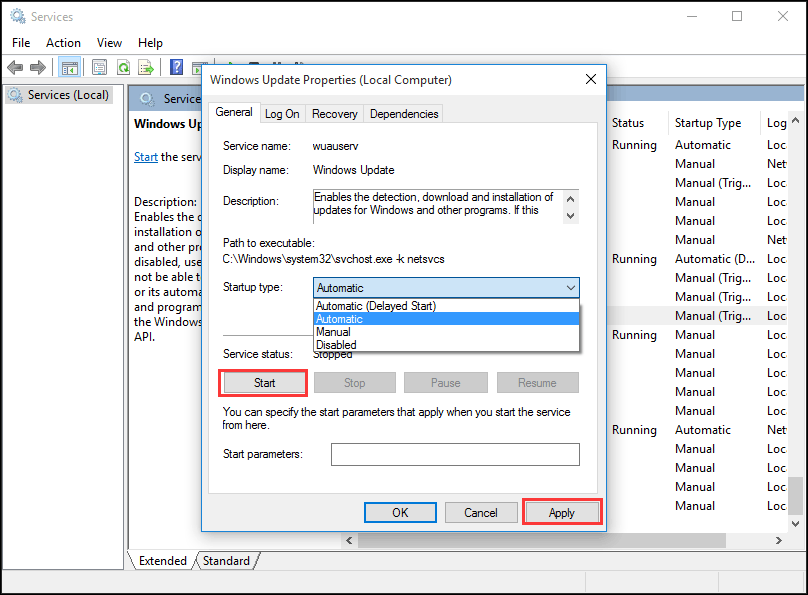Toggle the Show/Hide Console Tree icon
This screenshot has width=808, height=595.
pos(68,67)
